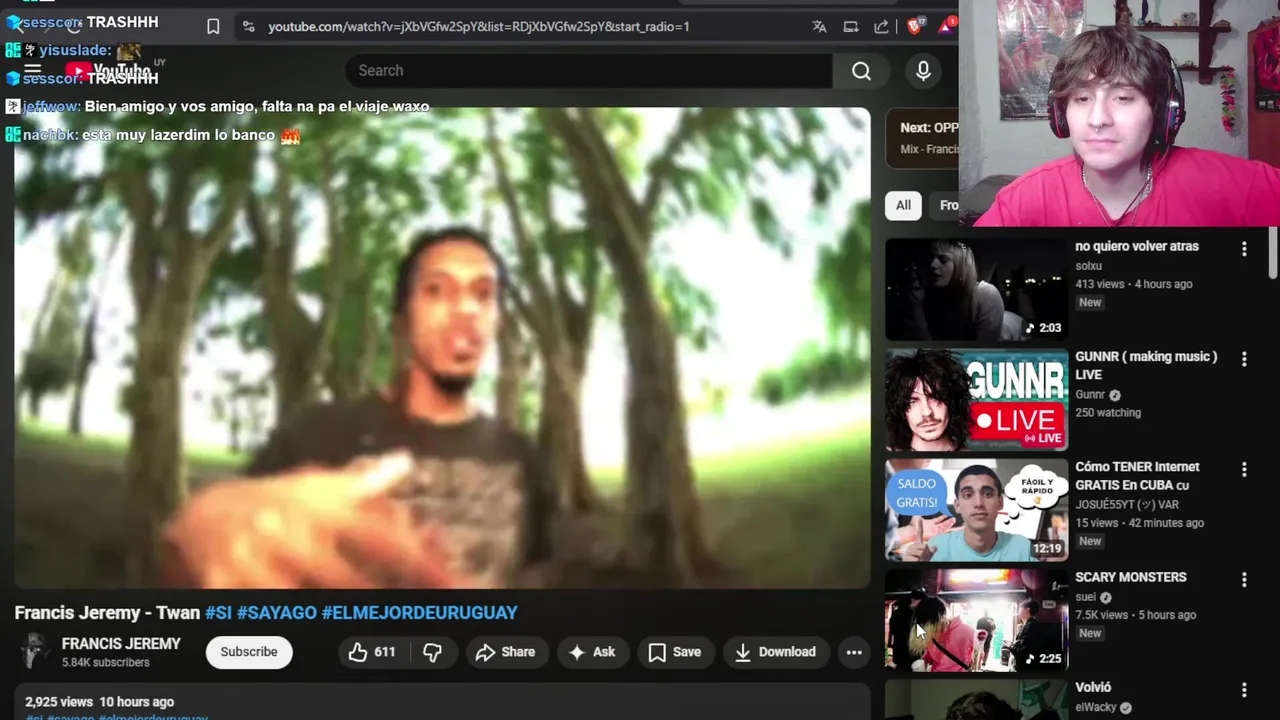This screenshot has width=1280, height=720.
Task: Click the bookmark icon in the address bar
Action: pyautogui.click(x=213, y=27)
